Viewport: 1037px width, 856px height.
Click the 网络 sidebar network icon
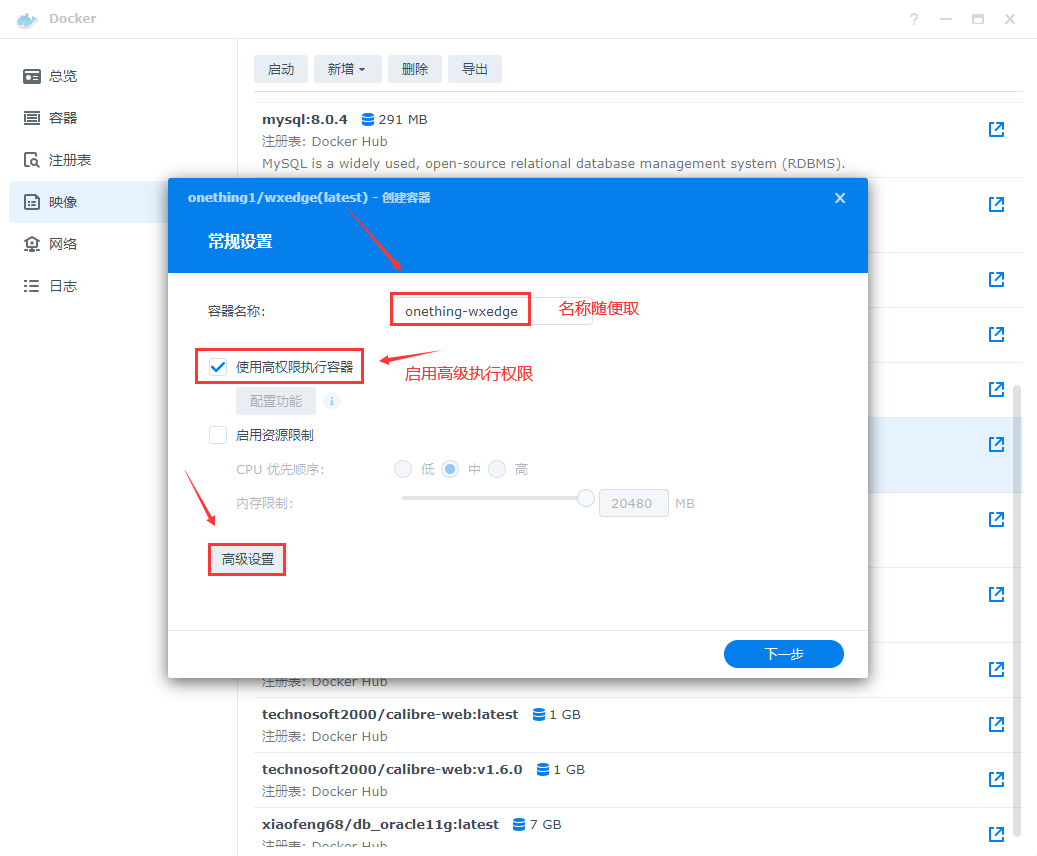coord(32,244)
